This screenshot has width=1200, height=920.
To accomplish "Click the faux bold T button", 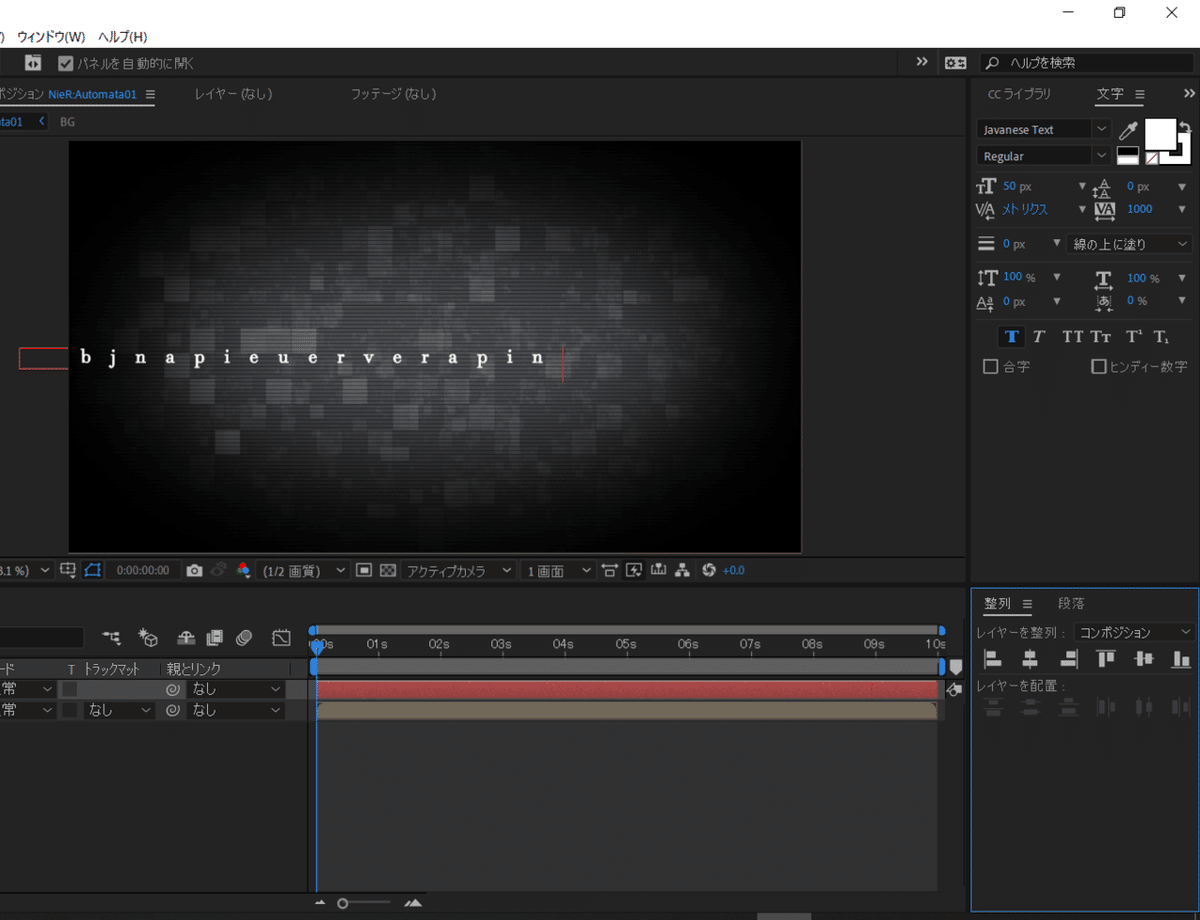I will click(1011, 336).
